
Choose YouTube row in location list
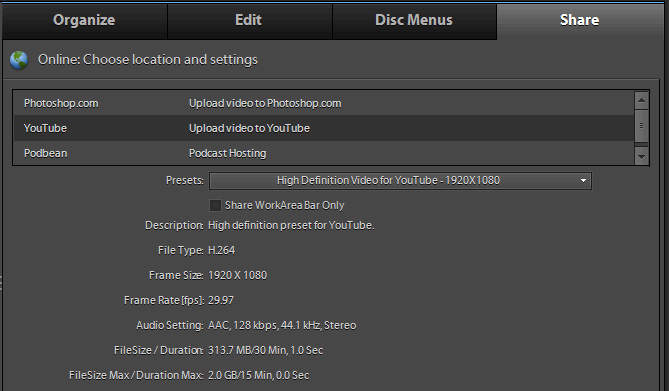pos(323,128)
